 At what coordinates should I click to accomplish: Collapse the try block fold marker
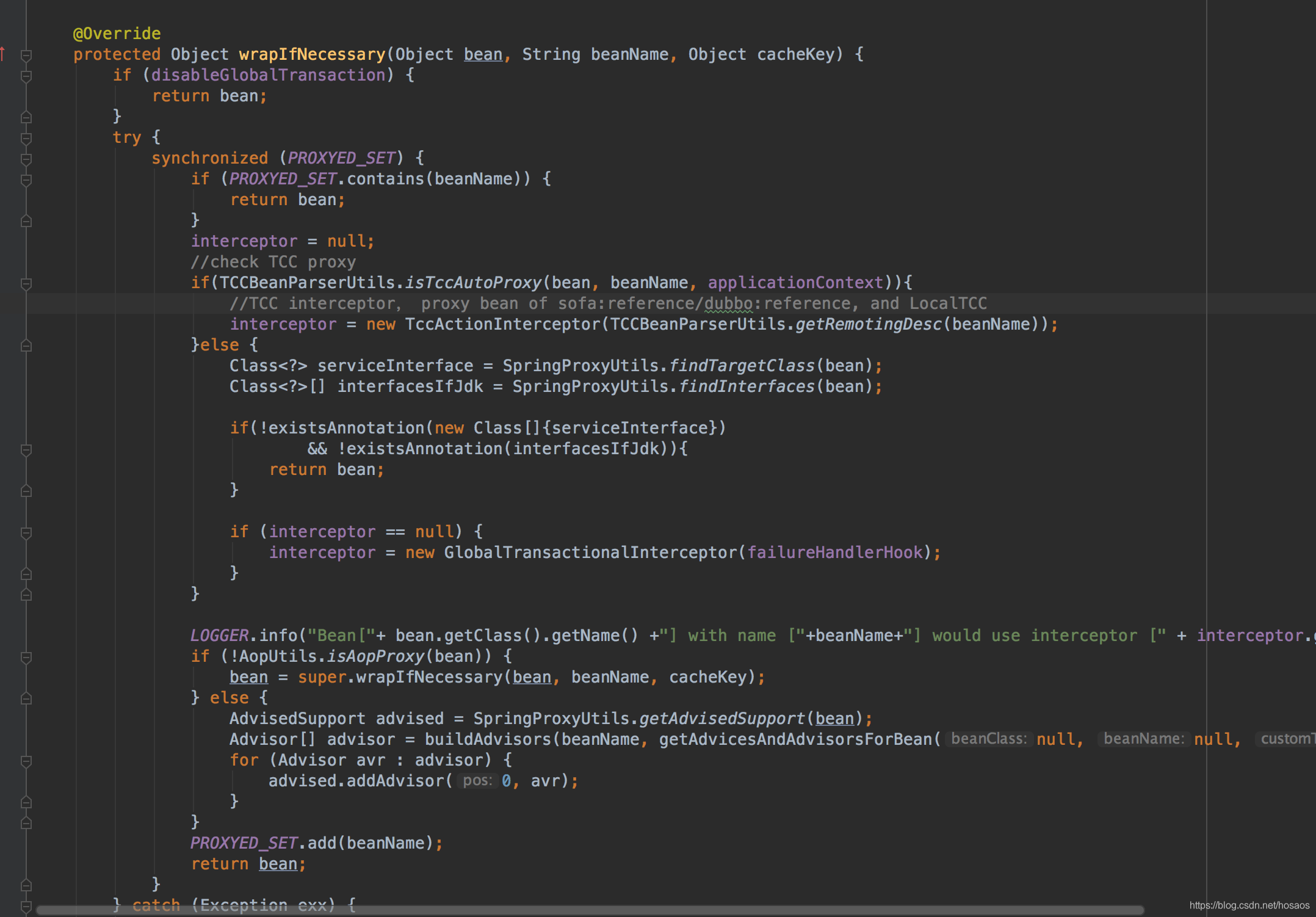coord(26,138)
